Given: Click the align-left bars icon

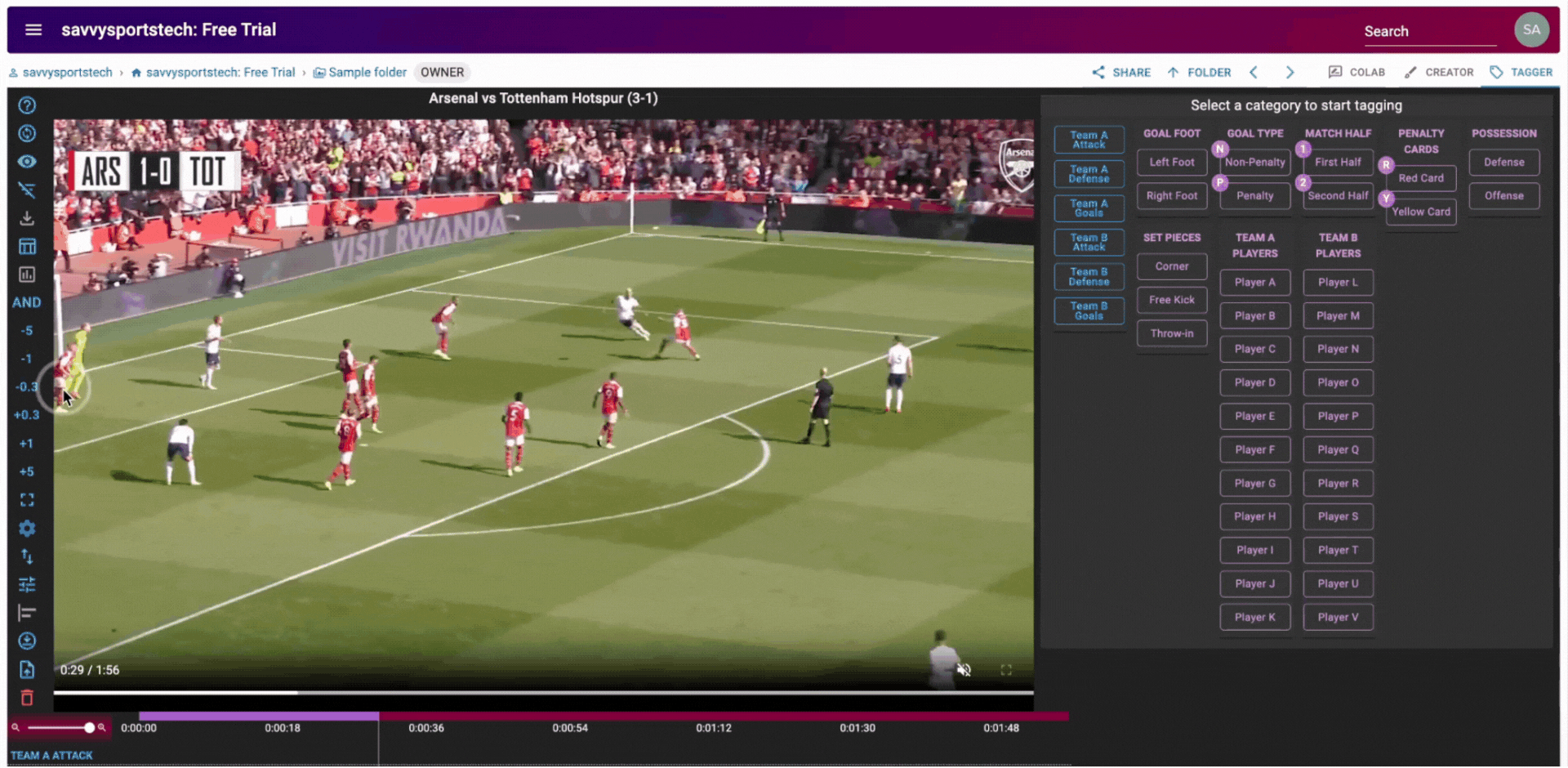Looking at the screenshot, I should 27,613.
